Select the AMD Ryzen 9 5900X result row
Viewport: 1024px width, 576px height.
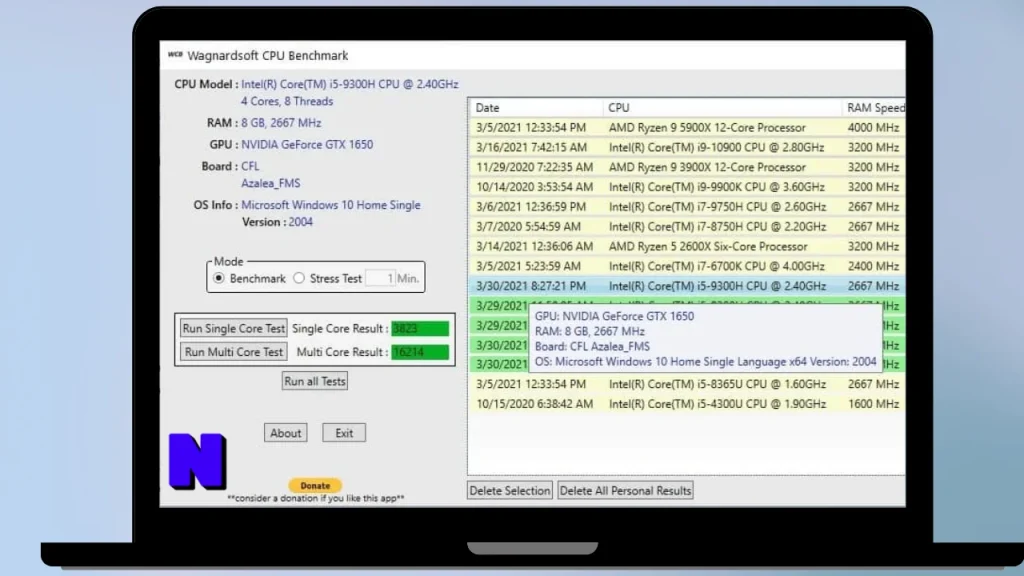[687, 127]
